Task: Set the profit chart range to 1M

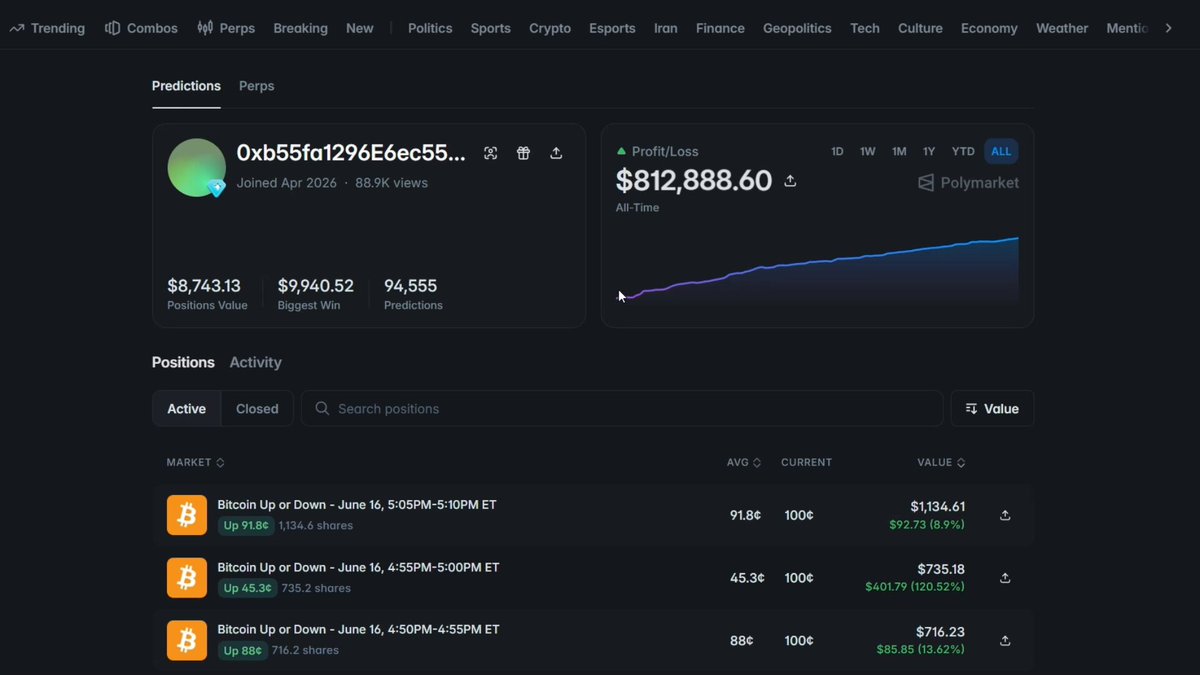Action: point(899,151)
